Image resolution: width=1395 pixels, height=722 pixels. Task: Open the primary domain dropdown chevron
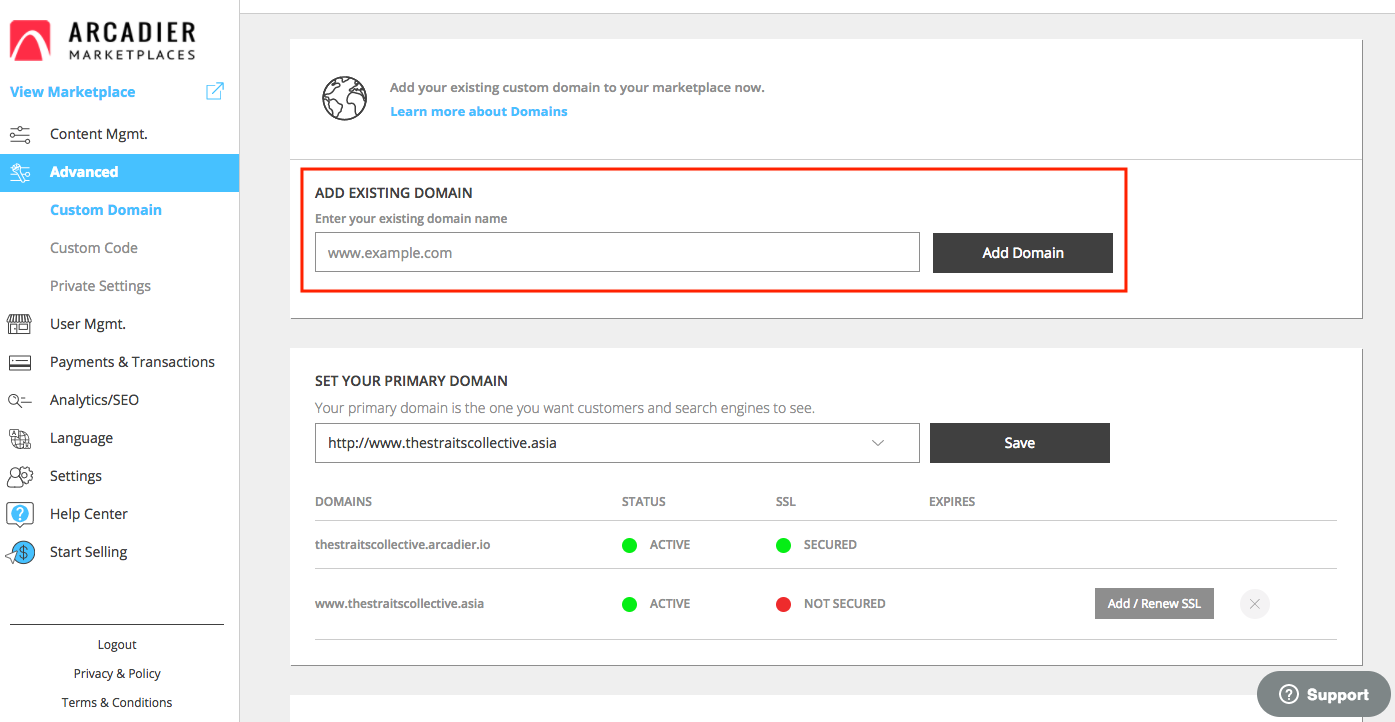click(x=878, y=443)
